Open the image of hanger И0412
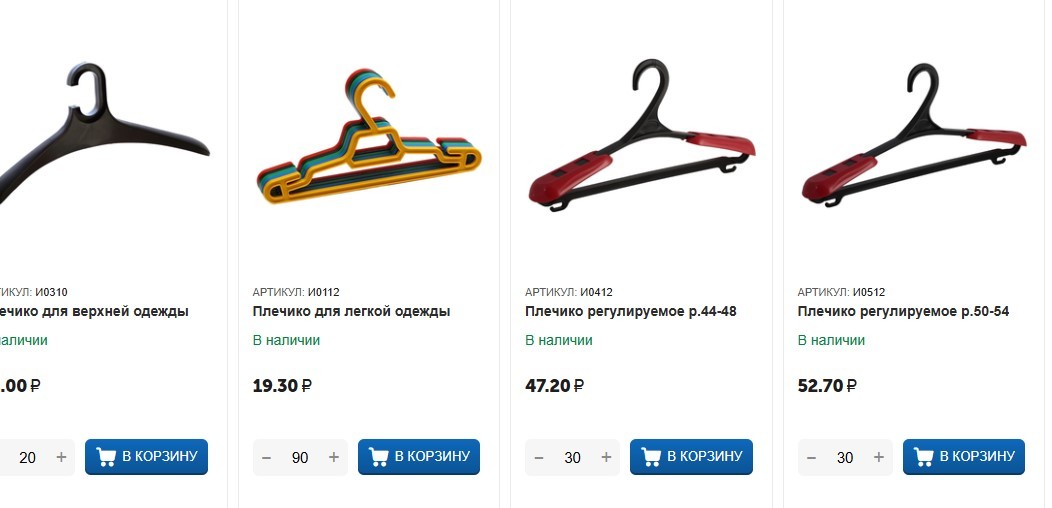Screen dimensions: 1052x508 pos(642,135)
